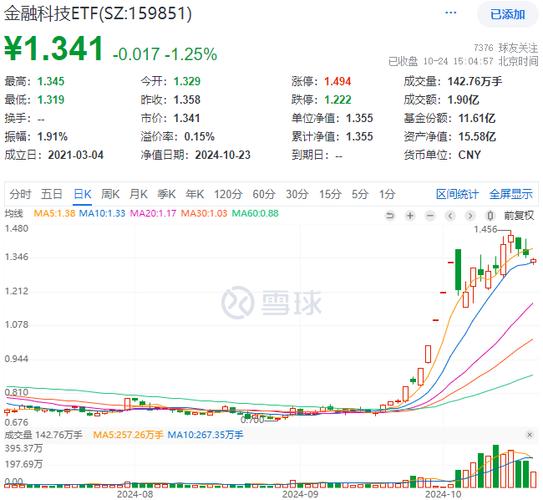The height and width of the screenshot is (500, 543).
Task: Click the 基金份额 value 11.61亿
Action: [477, 118]
